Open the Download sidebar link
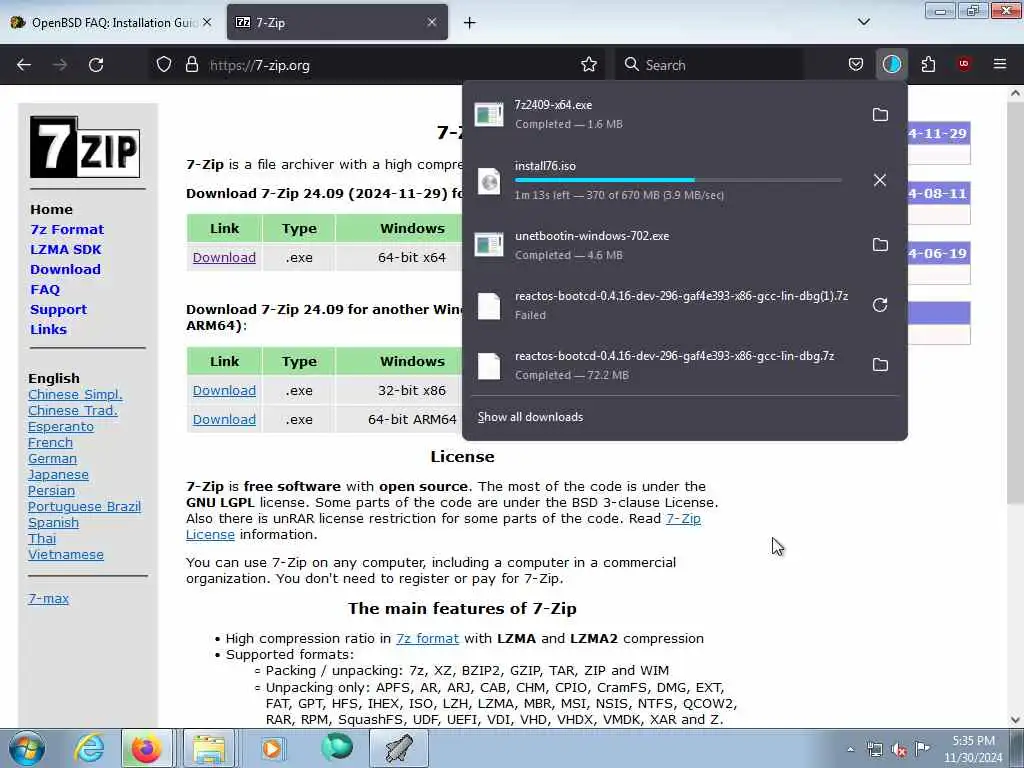The image size is (1024, 768). 65,269
